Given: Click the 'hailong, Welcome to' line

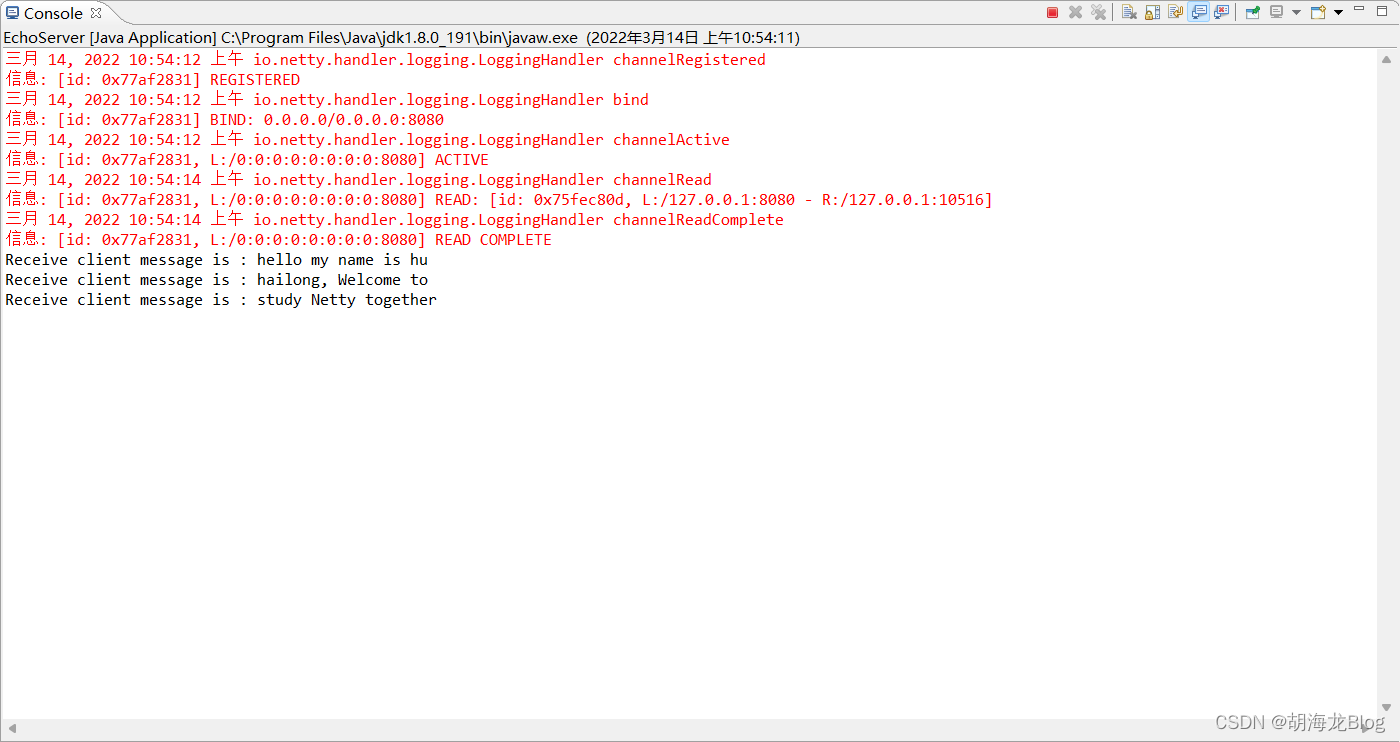Looking at the screenshot, I should 216,279.
